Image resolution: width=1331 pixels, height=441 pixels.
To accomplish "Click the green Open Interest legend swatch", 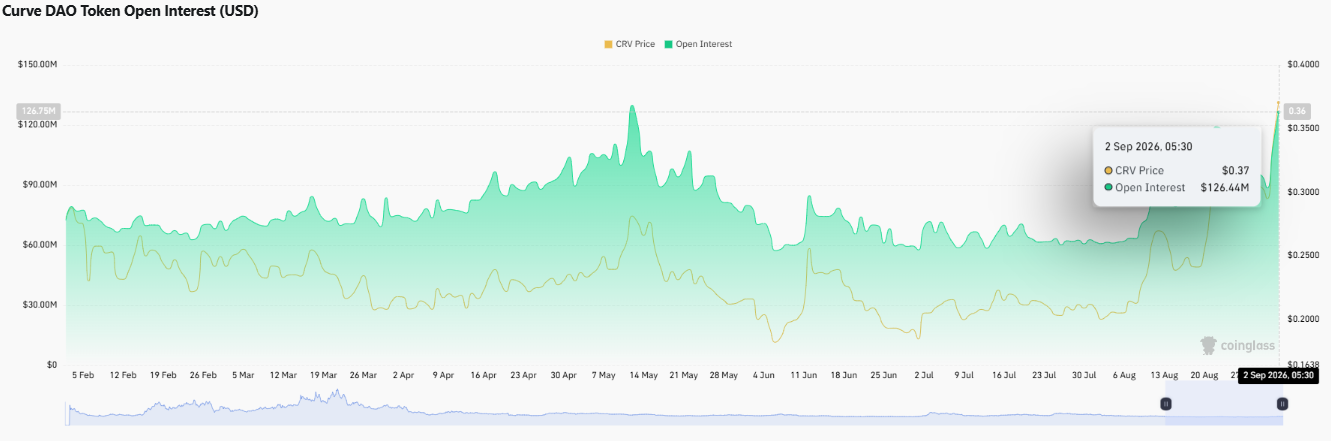I will [668, 44].
